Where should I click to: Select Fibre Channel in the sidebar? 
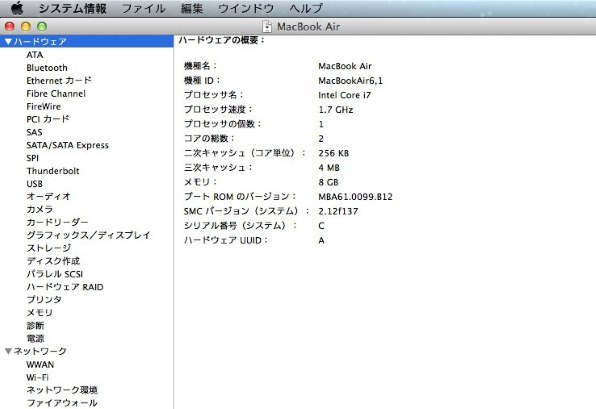(56, 94)
